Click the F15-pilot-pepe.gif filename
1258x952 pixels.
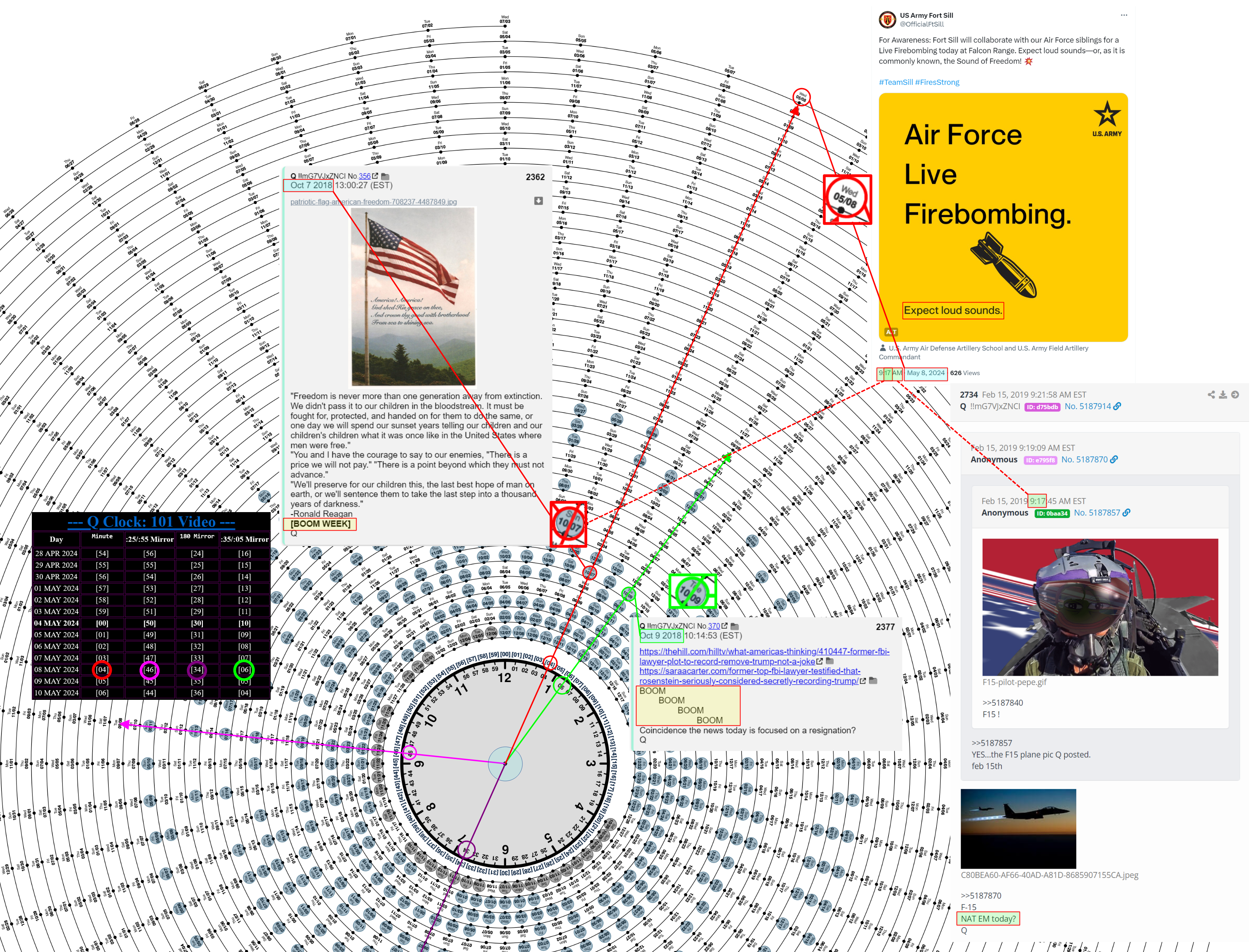click(x=1014, y=682)
